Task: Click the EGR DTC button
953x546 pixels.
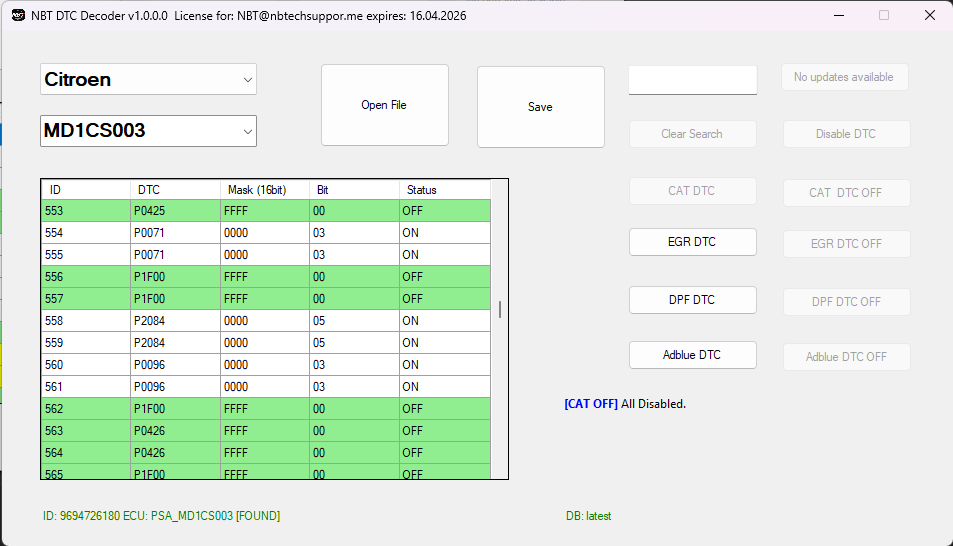Action: click(x=692, y=242)
